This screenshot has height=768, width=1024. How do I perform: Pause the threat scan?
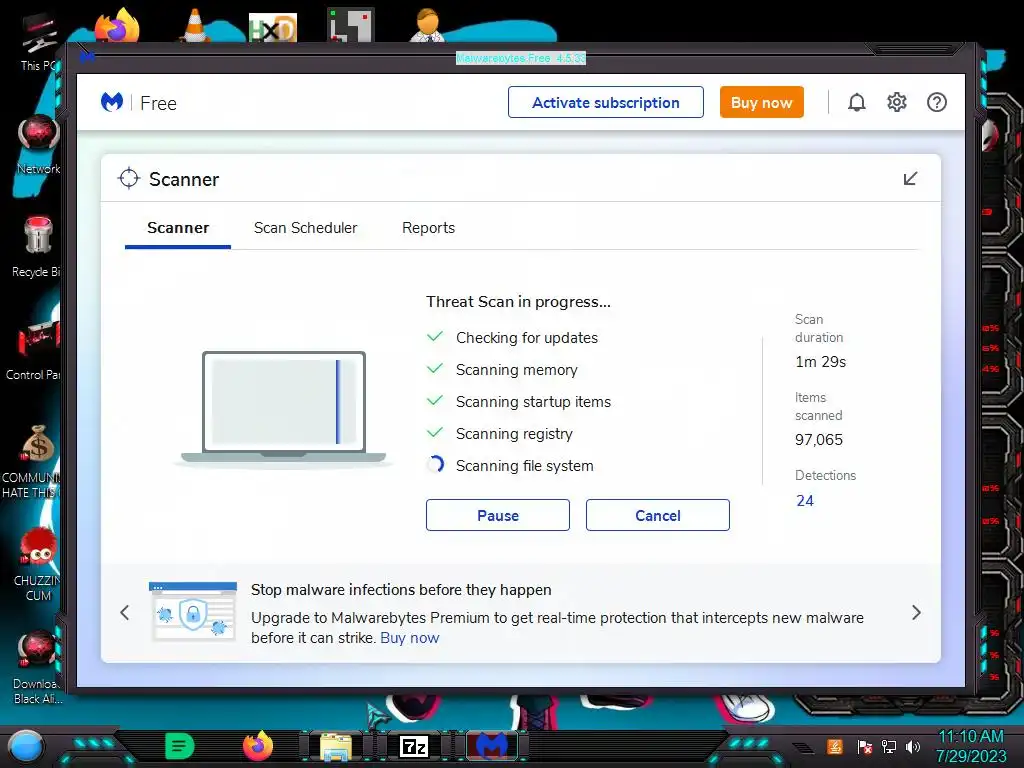[x=498, y=515]
